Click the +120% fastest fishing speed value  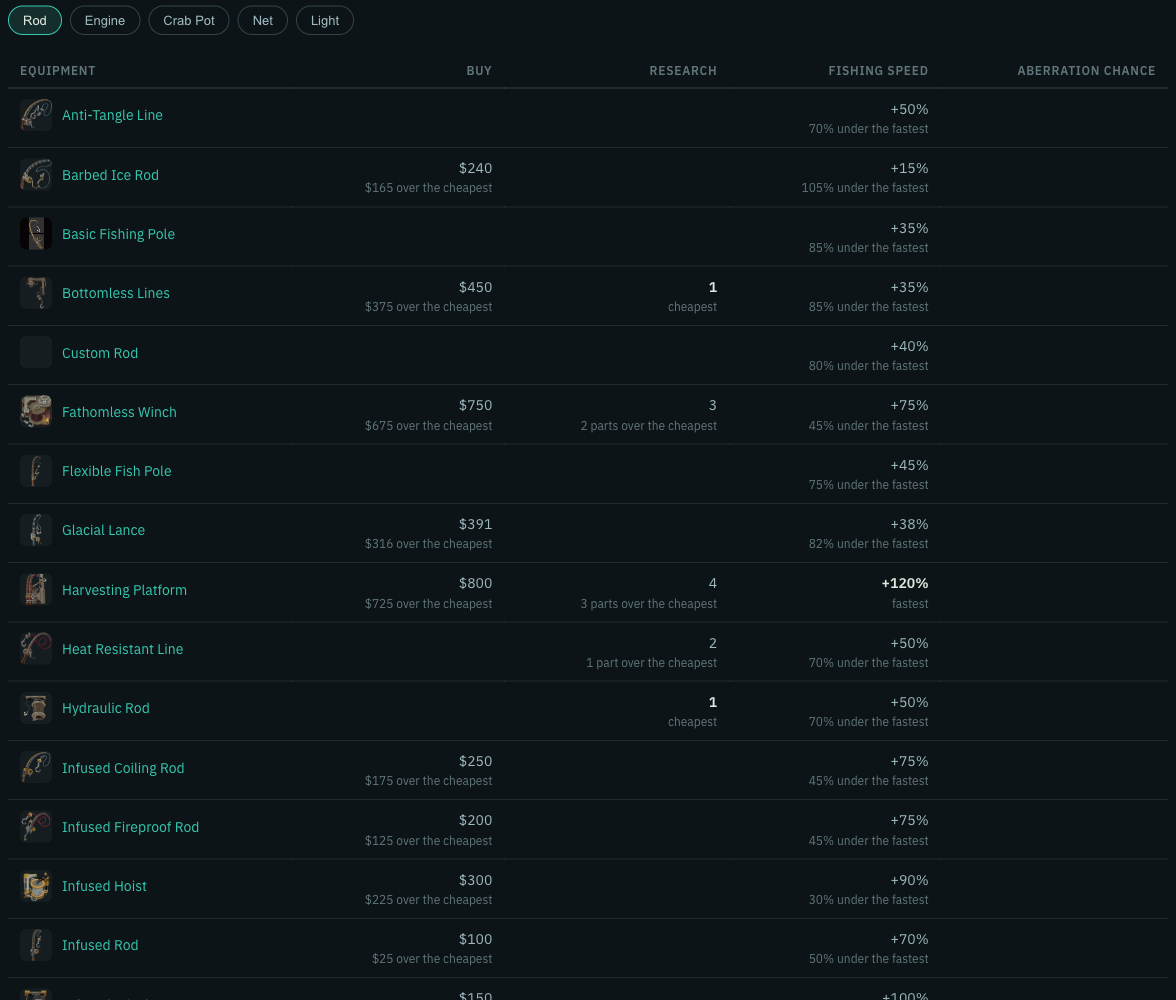pyautogui.click(x=904, y=583)
